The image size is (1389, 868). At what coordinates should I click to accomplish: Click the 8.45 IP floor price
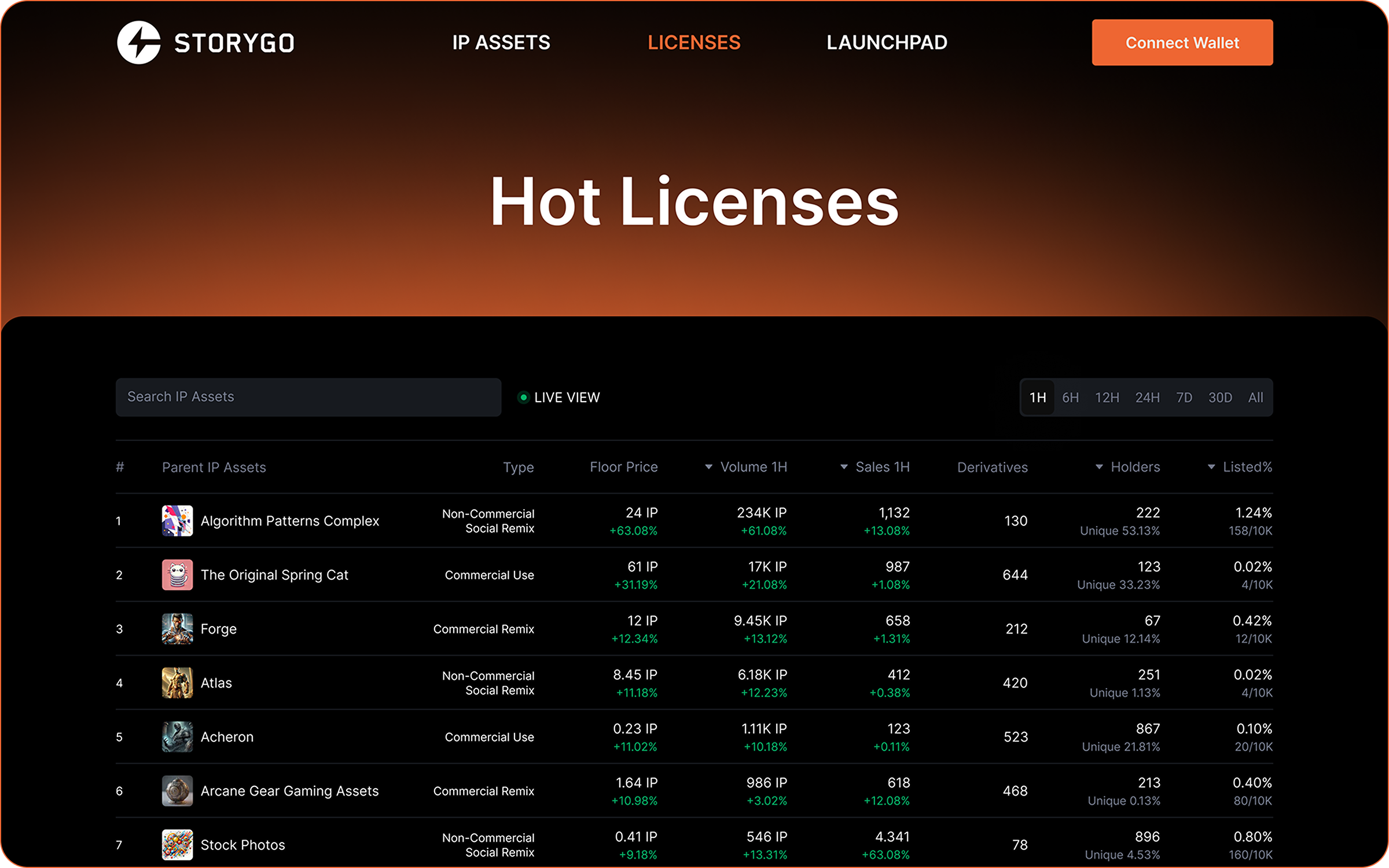635,675
